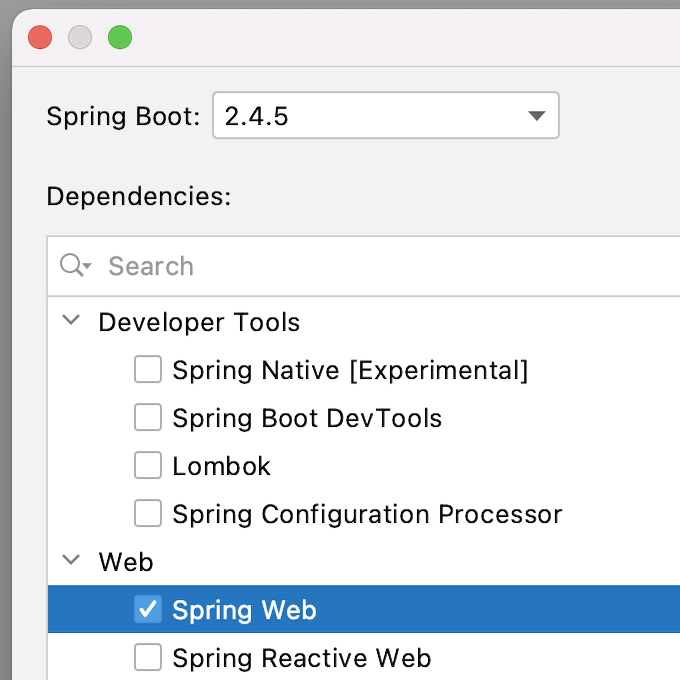Image resolution: width=680 pixels, height=680 pixels.
Task: Select the Spring Reactive Web label text
Action: point(301,658)
